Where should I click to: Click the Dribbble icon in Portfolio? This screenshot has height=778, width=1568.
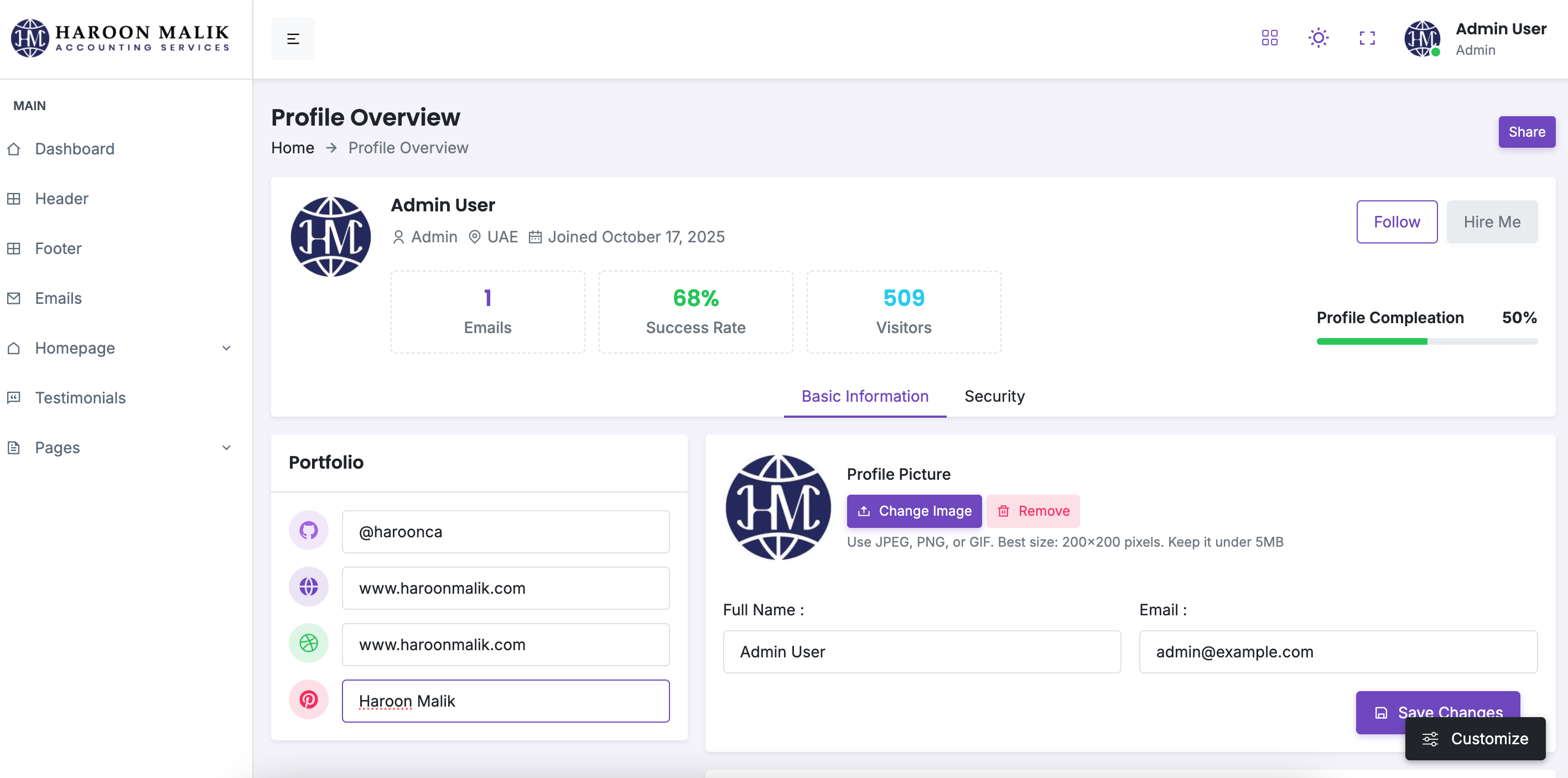[309, 644]
